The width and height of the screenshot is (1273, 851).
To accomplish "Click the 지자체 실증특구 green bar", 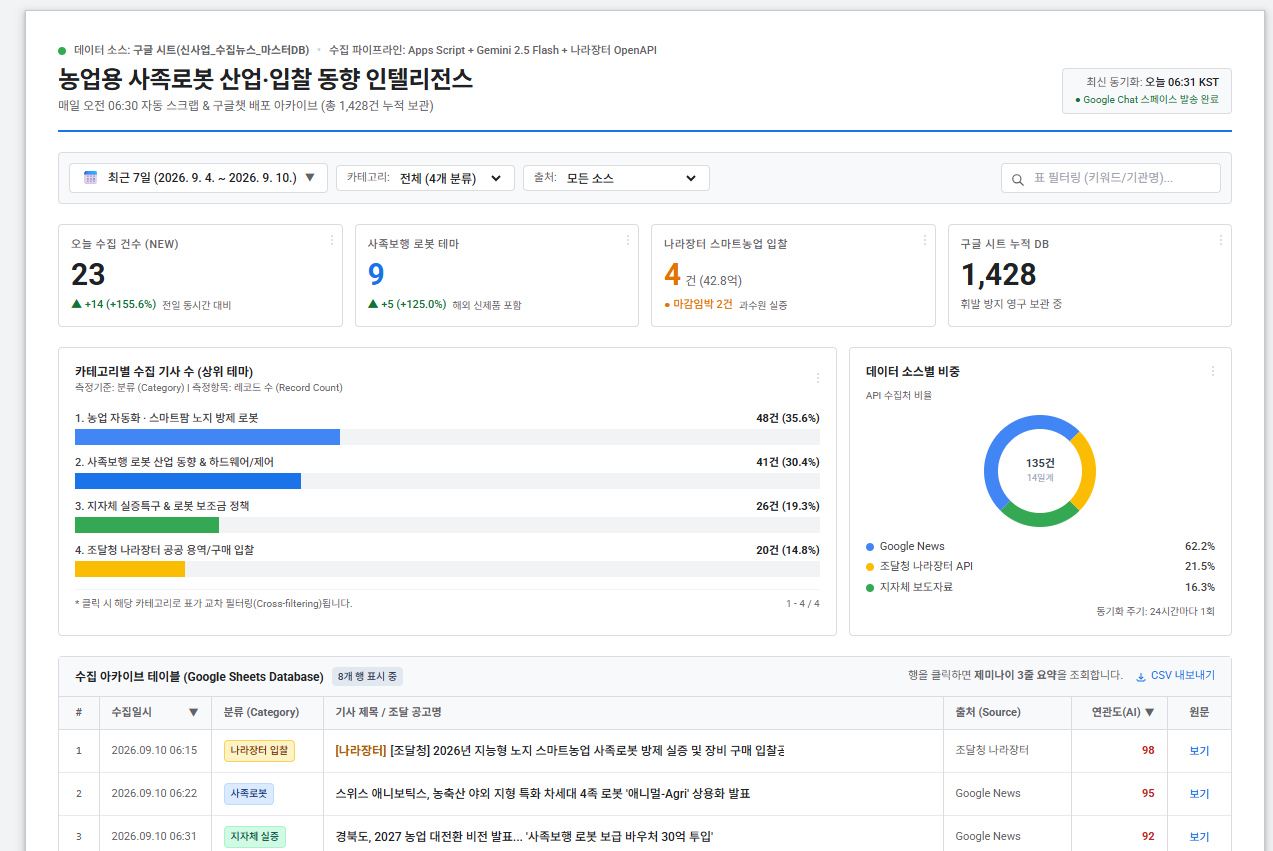I will click(x=147, y=525).
